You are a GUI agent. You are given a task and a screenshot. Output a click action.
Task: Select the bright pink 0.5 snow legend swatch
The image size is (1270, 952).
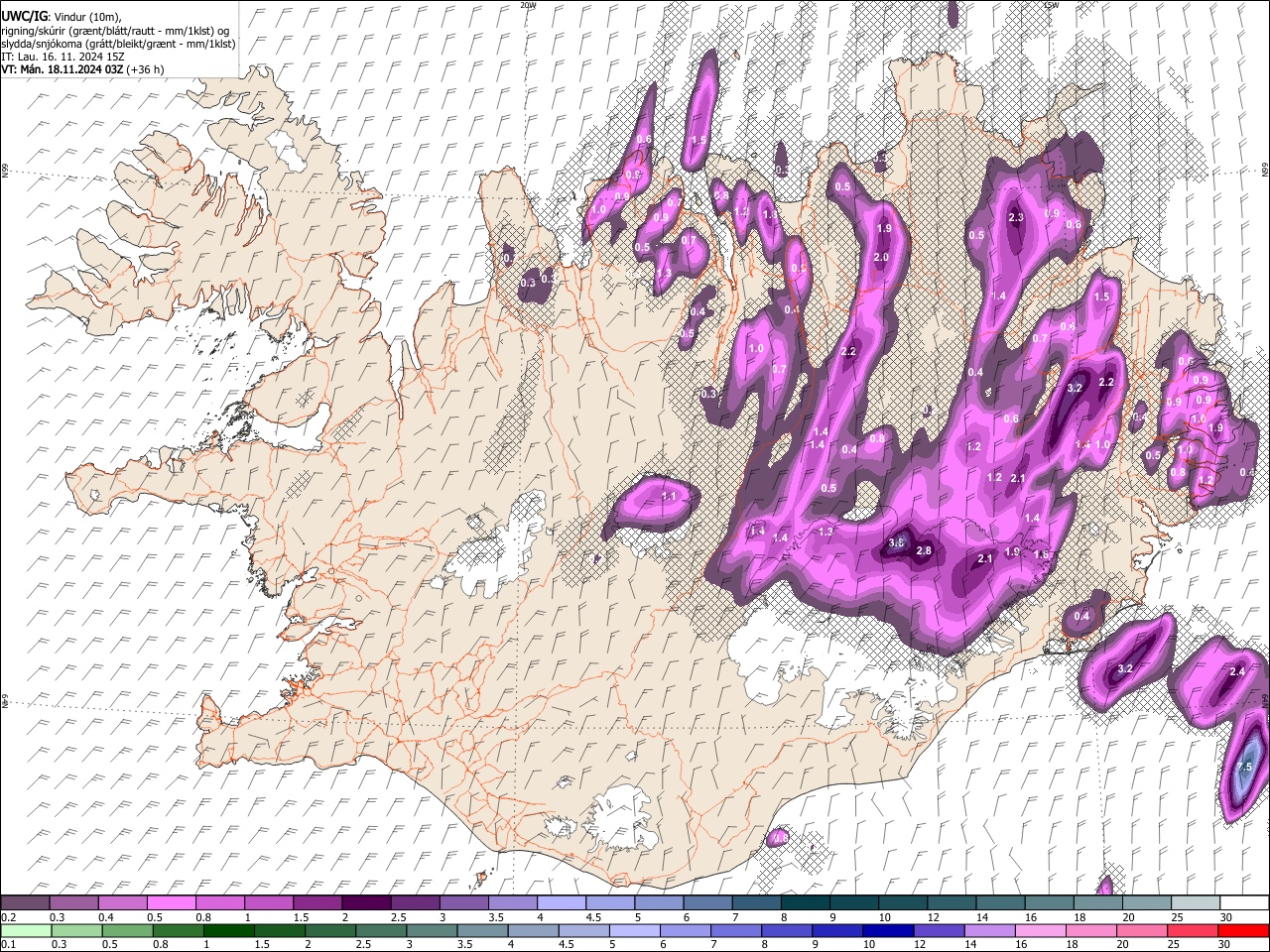pyautogui.click(x=171, y=902)
